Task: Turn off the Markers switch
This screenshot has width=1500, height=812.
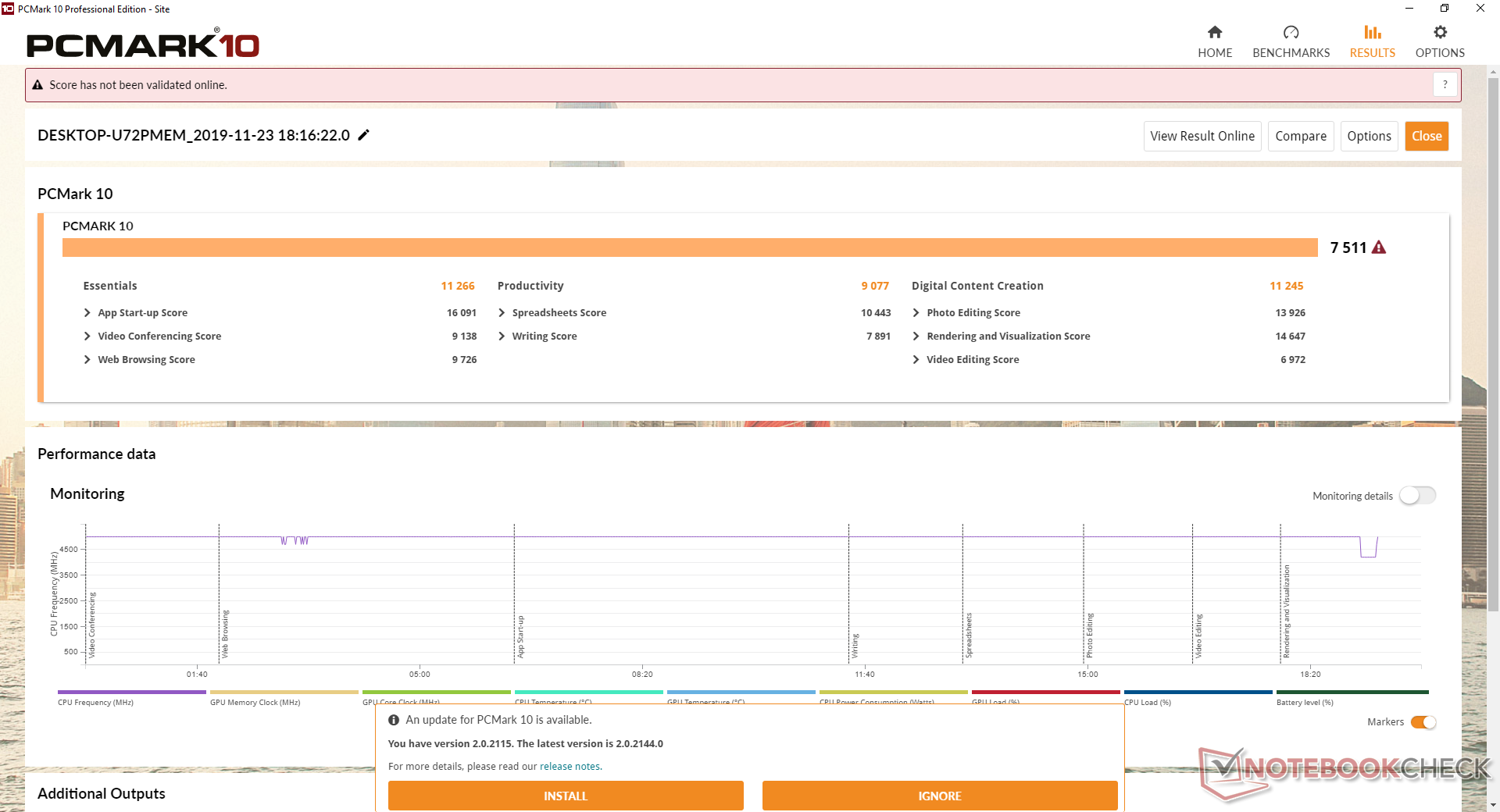Action: 1423,722
